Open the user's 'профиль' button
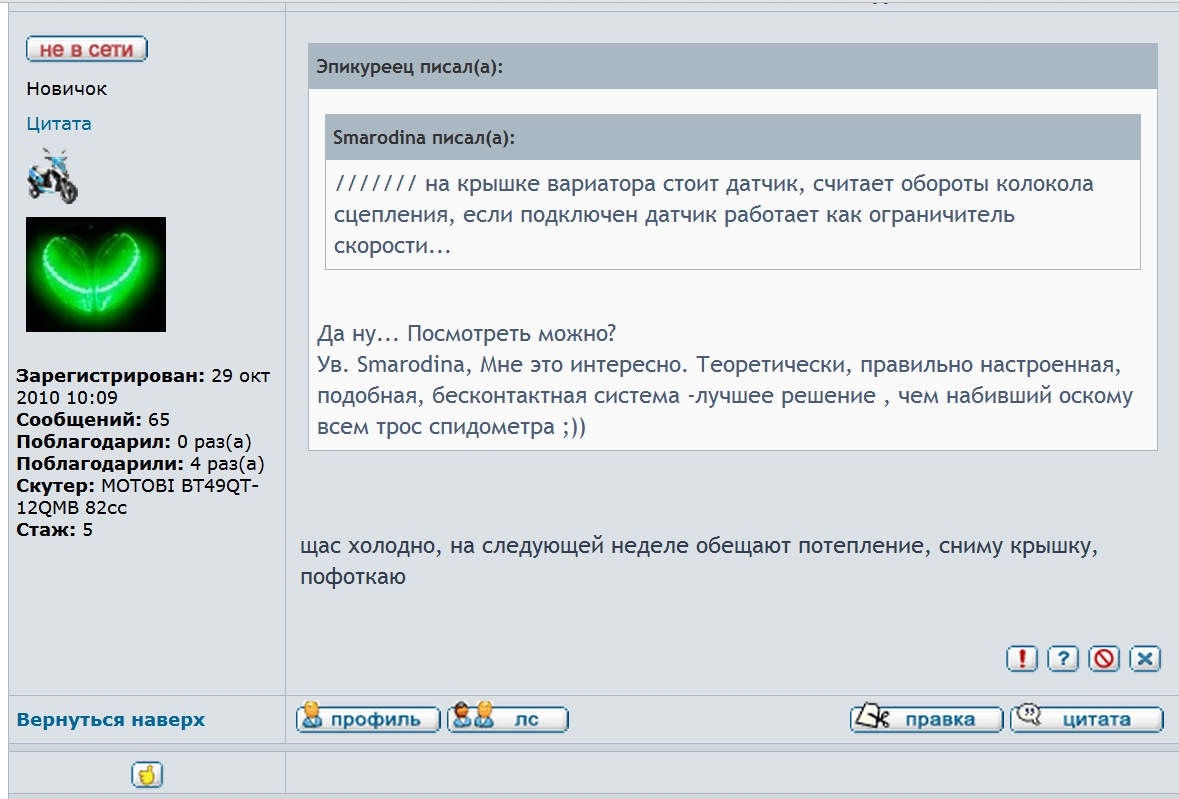 point(368,719)
